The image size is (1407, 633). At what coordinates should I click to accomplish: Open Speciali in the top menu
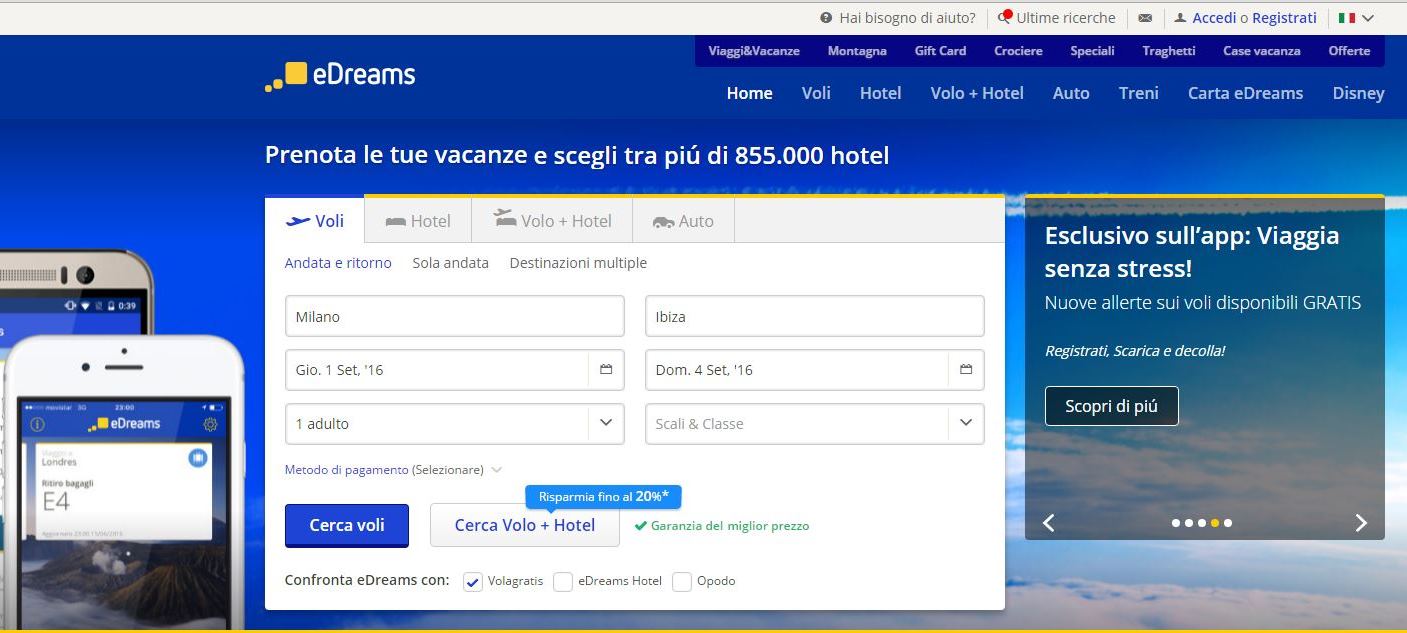pos(1092,51)
